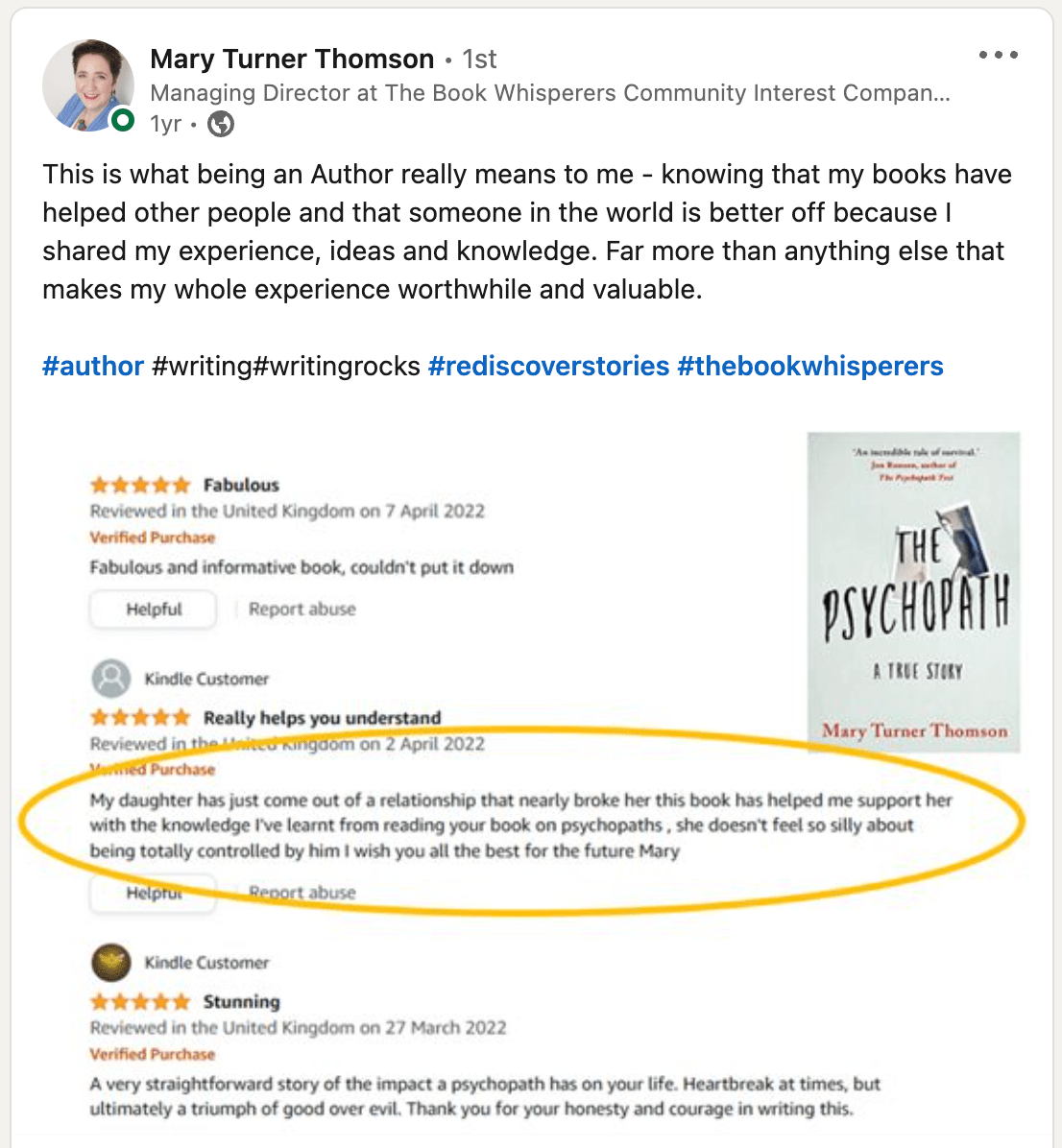Viewport: 1062px width, 1148px height.
Task: Open Mary Turner Thomson's name link
Action: pyautogui.click(x=292, y=59)
